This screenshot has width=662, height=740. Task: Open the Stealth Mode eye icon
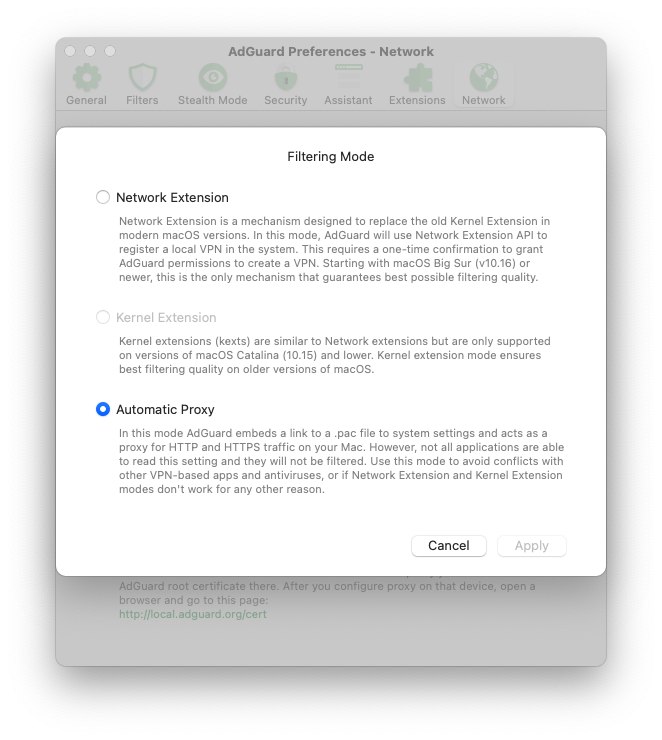point(213,77)
